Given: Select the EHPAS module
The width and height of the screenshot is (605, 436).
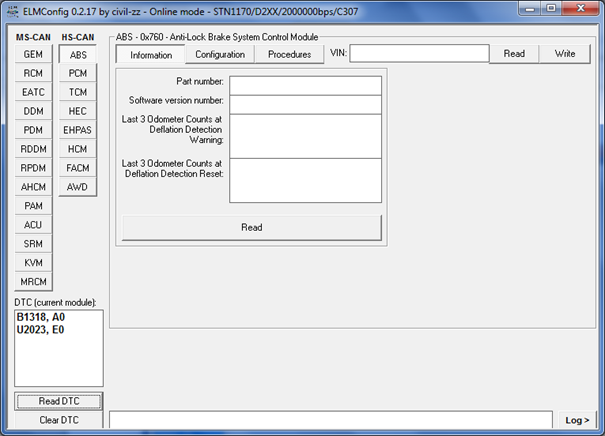Looking at the screenshot, I should click(x=78, y=130).
